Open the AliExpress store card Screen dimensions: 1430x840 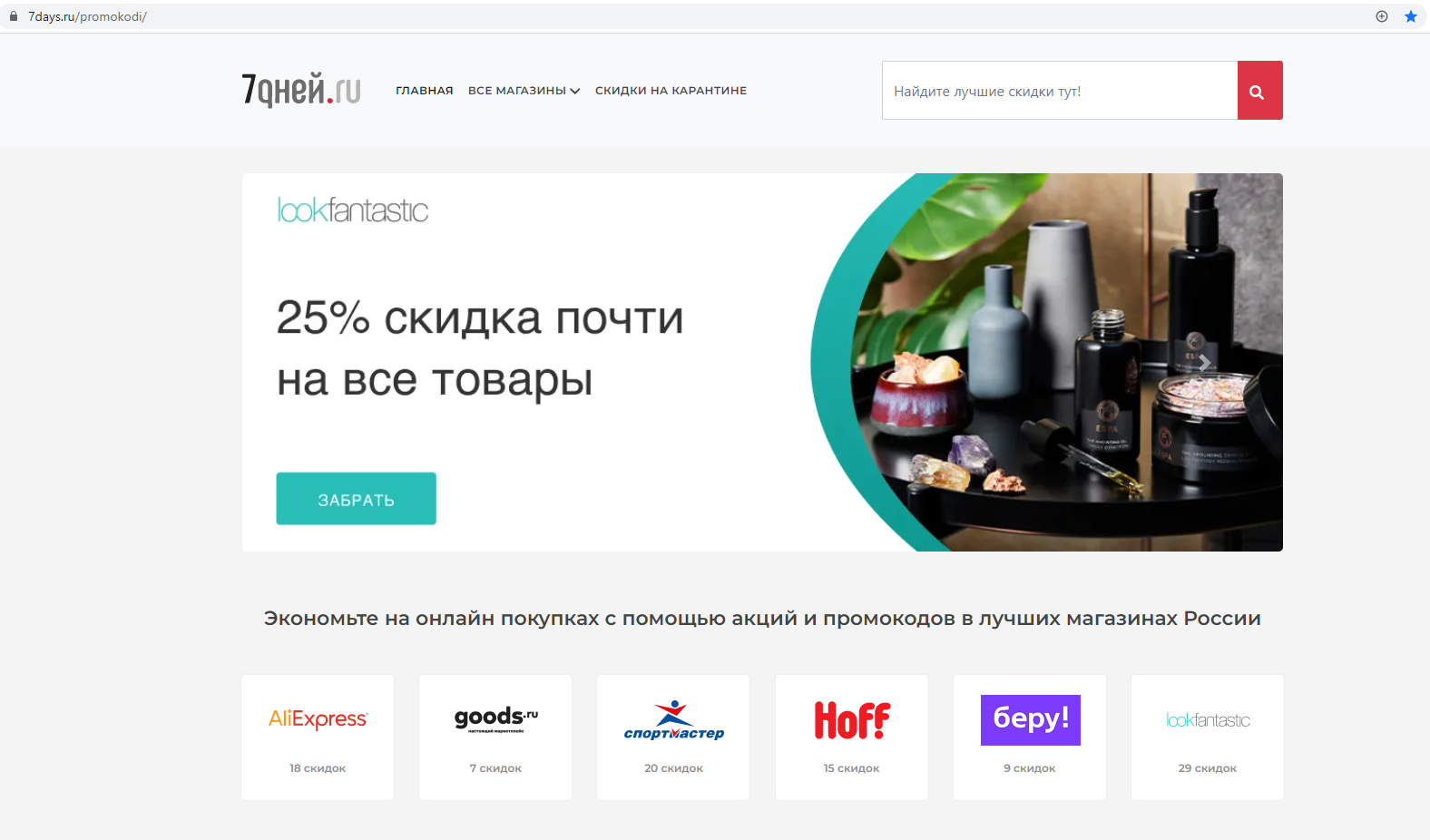pyautogui.click(x=318, y=737)
